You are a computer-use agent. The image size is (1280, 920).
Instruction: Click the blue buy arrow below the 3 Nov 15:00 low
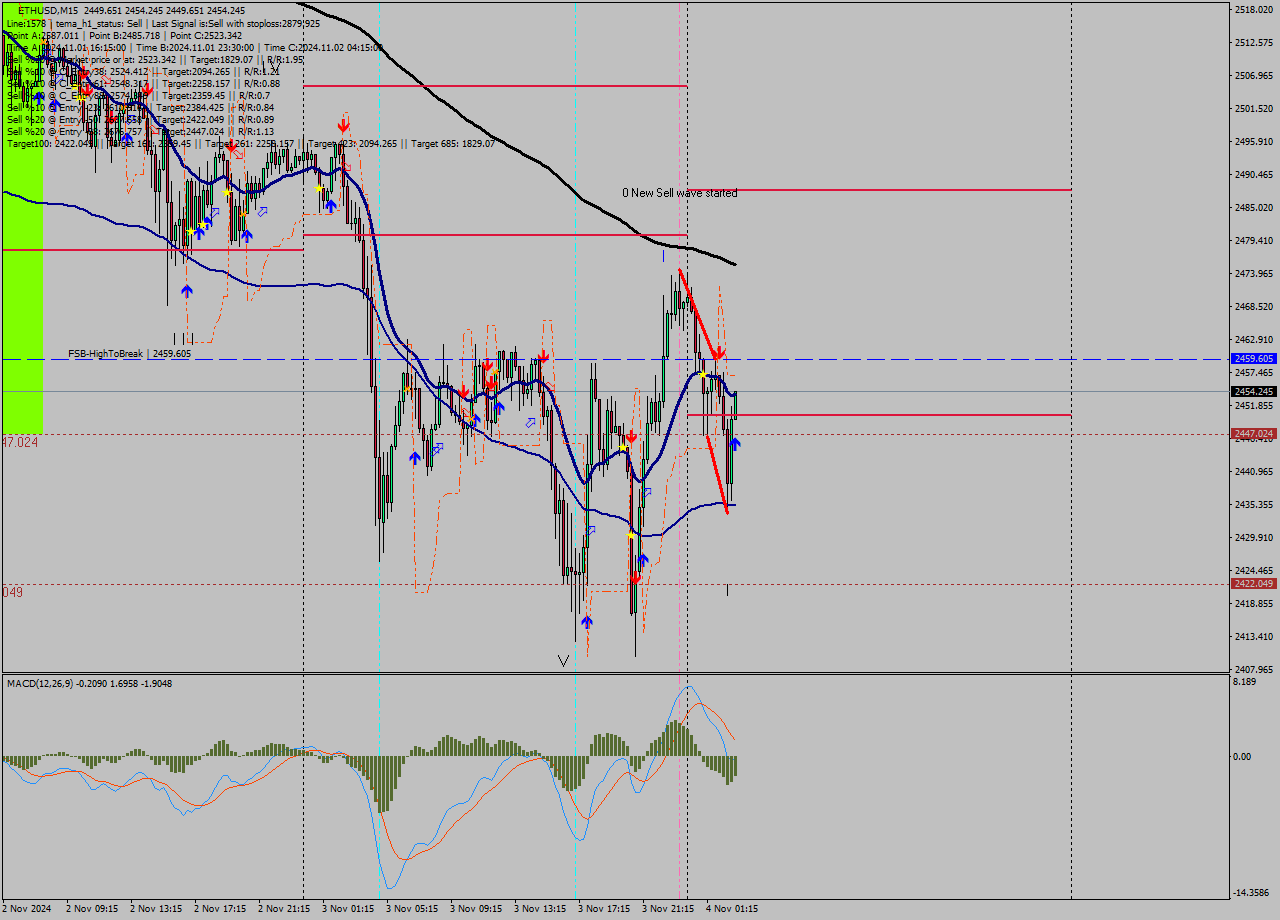[x=586, y=622]
